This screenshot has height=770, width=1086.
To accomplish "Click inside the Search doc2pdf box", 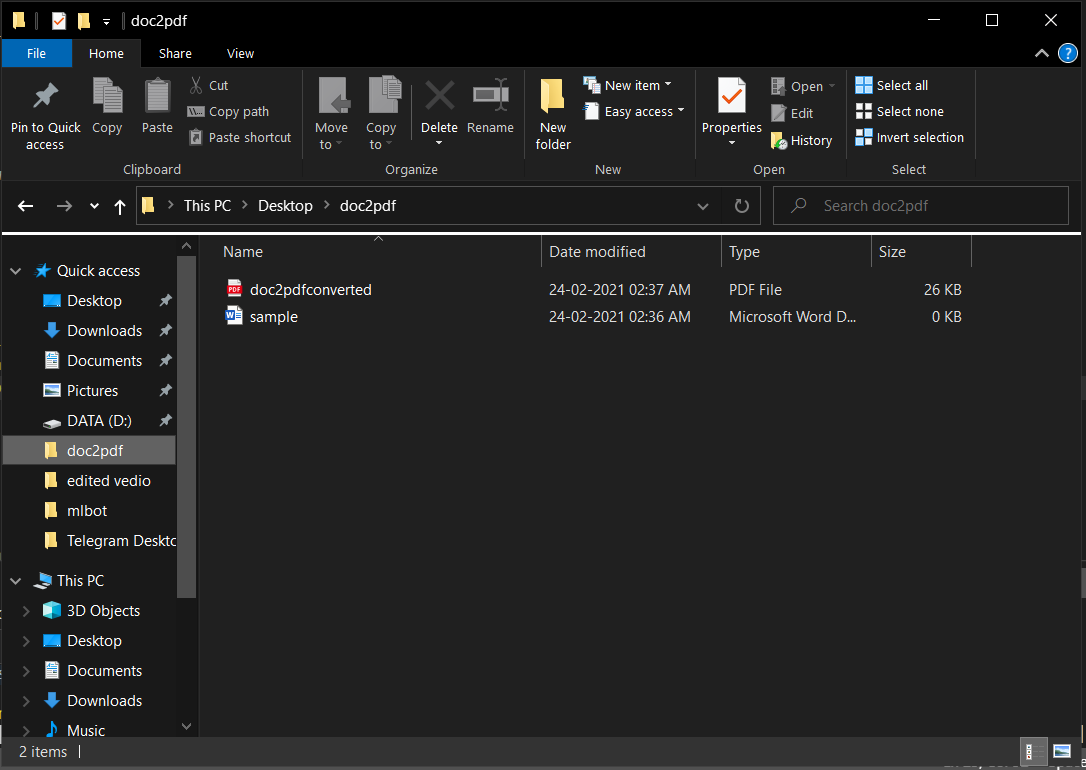I will point(921,205).
